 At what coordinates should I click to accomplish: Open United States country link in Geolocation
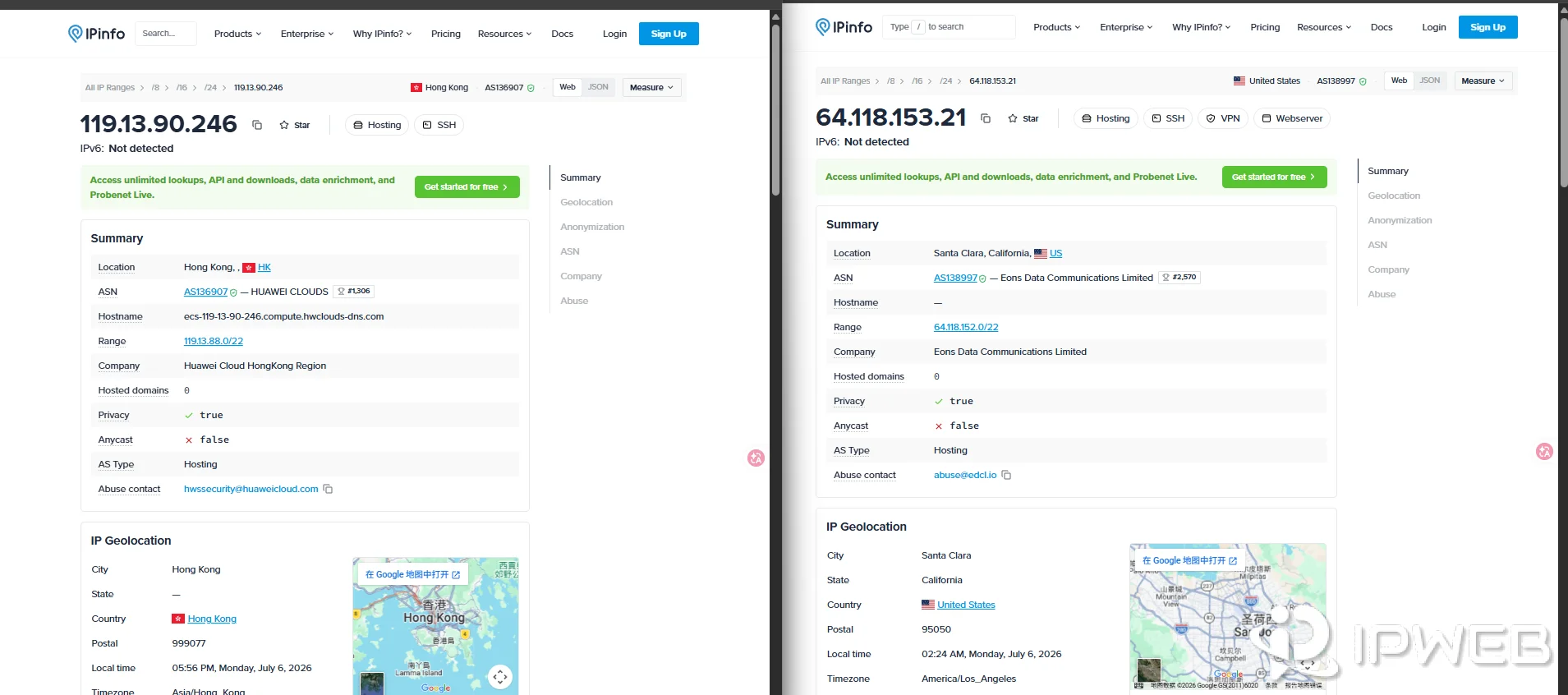pyautogui.click(x=966, y=605)
